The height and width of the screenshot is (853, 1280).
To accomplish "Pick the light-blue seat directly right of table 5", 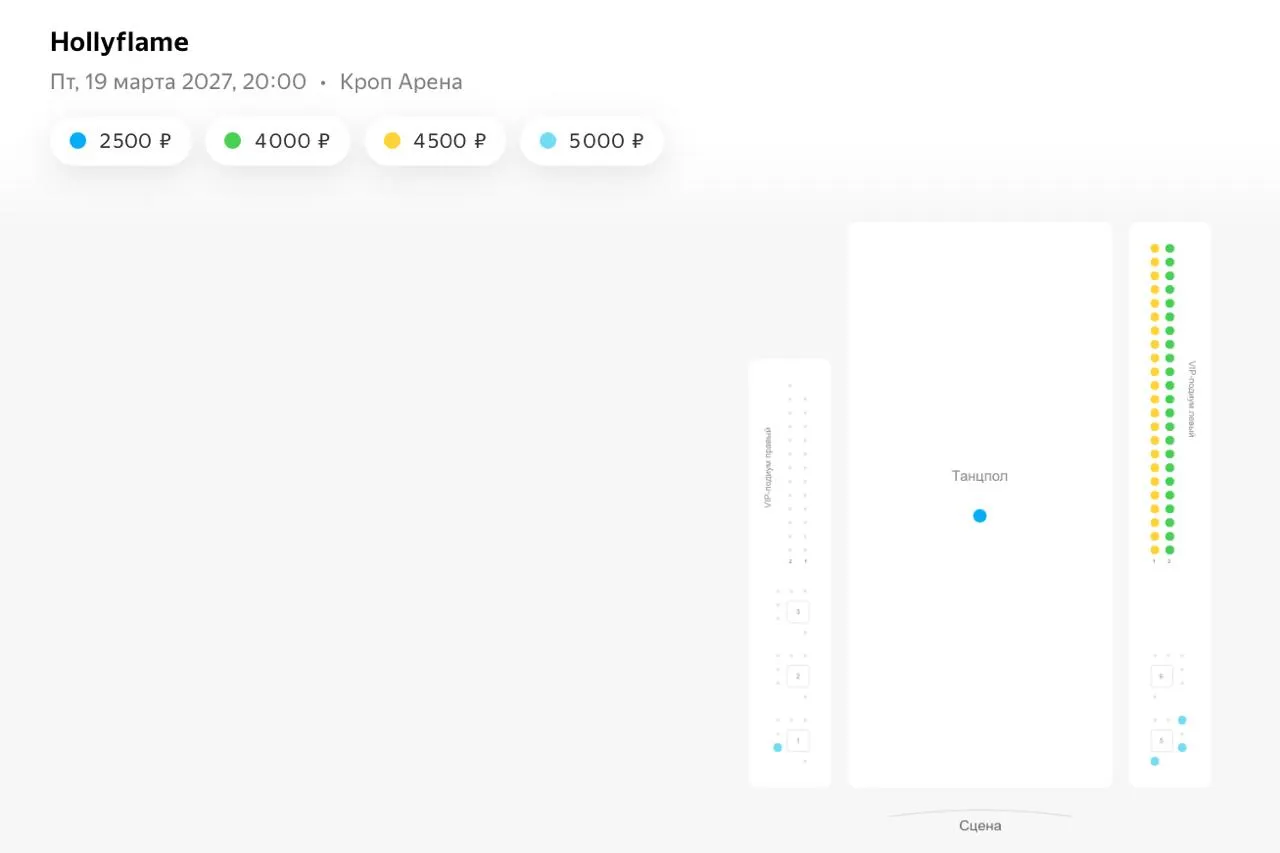I will point(1182,747).
